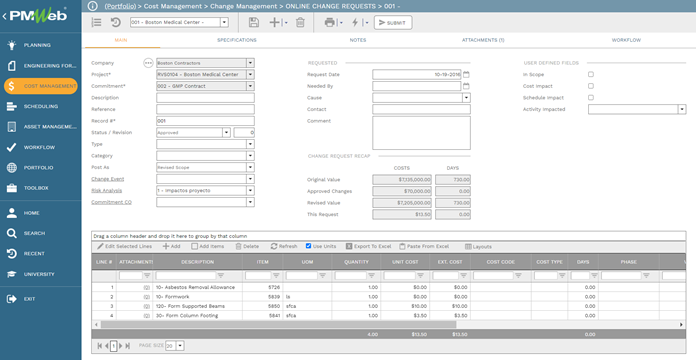This screenshot has width=696, height=360.
Task: Open the Change Event link
Action: pyautogui.click(x=108, y=179)
